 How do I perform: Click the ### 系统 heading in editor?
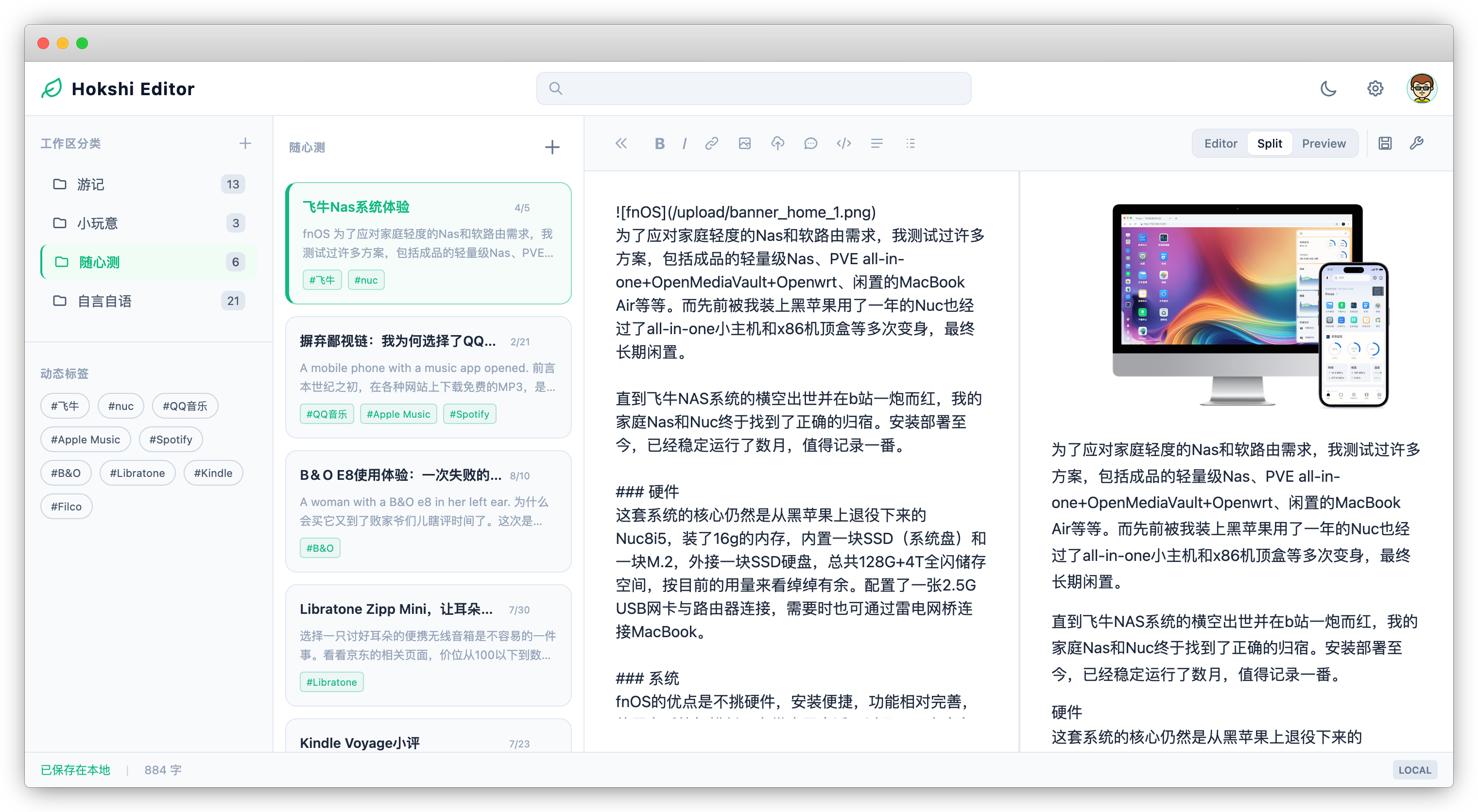click(647, 678)
